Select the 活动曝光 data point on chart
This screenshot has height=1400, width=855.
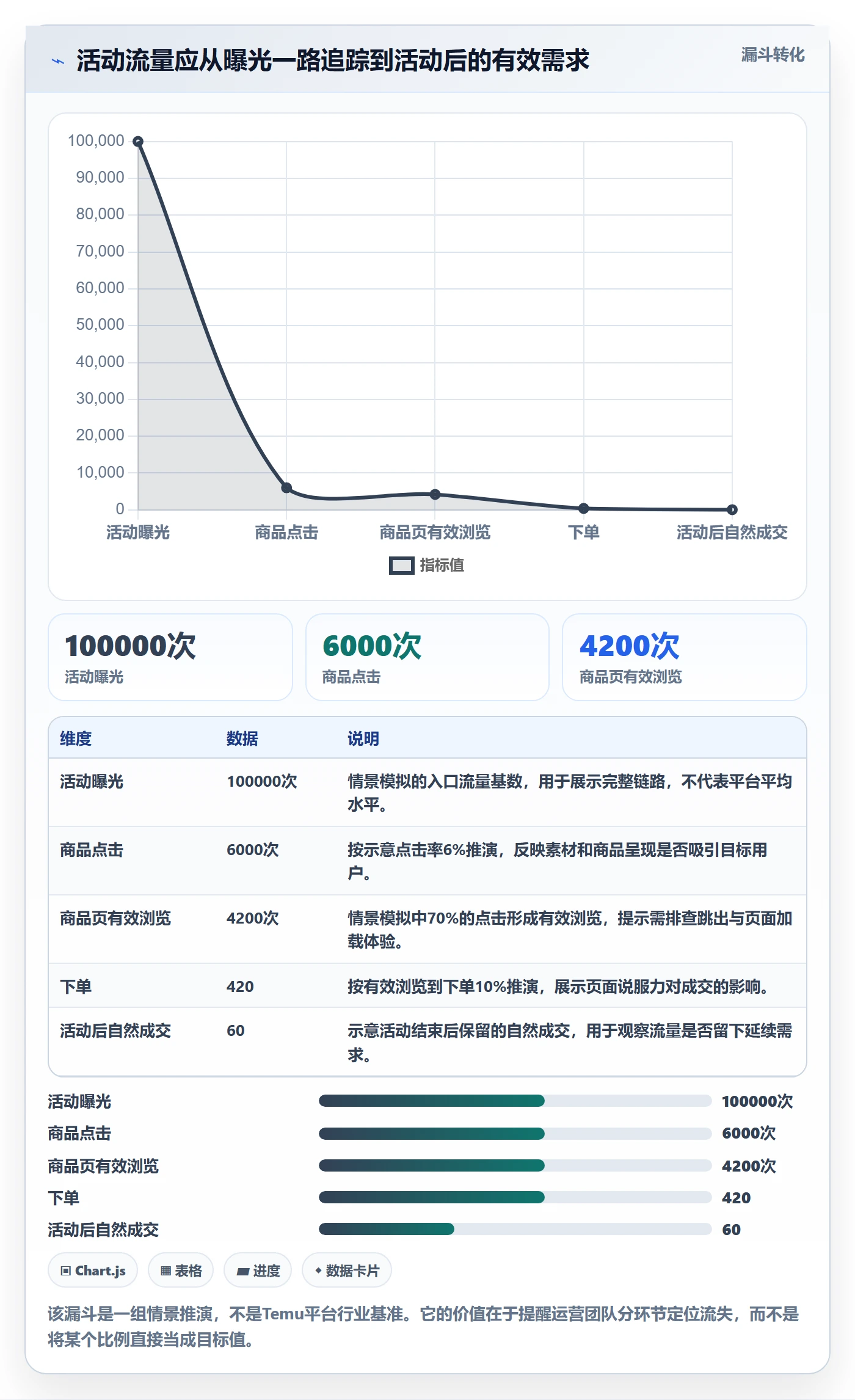138,142
